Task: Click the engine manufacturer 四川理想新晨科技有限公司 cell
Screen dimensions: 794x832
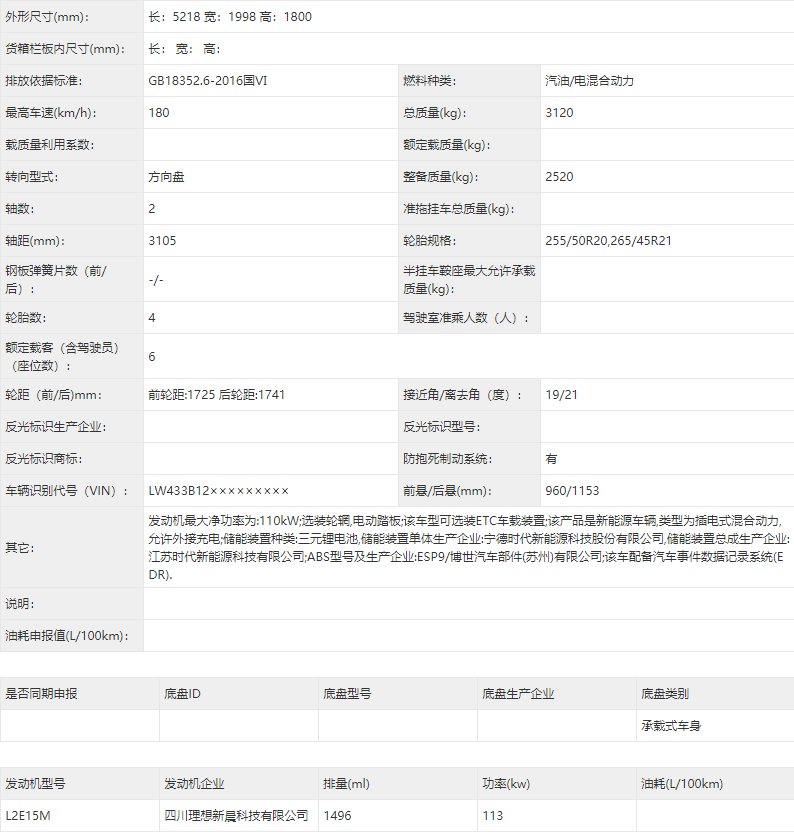Action: 236,816
